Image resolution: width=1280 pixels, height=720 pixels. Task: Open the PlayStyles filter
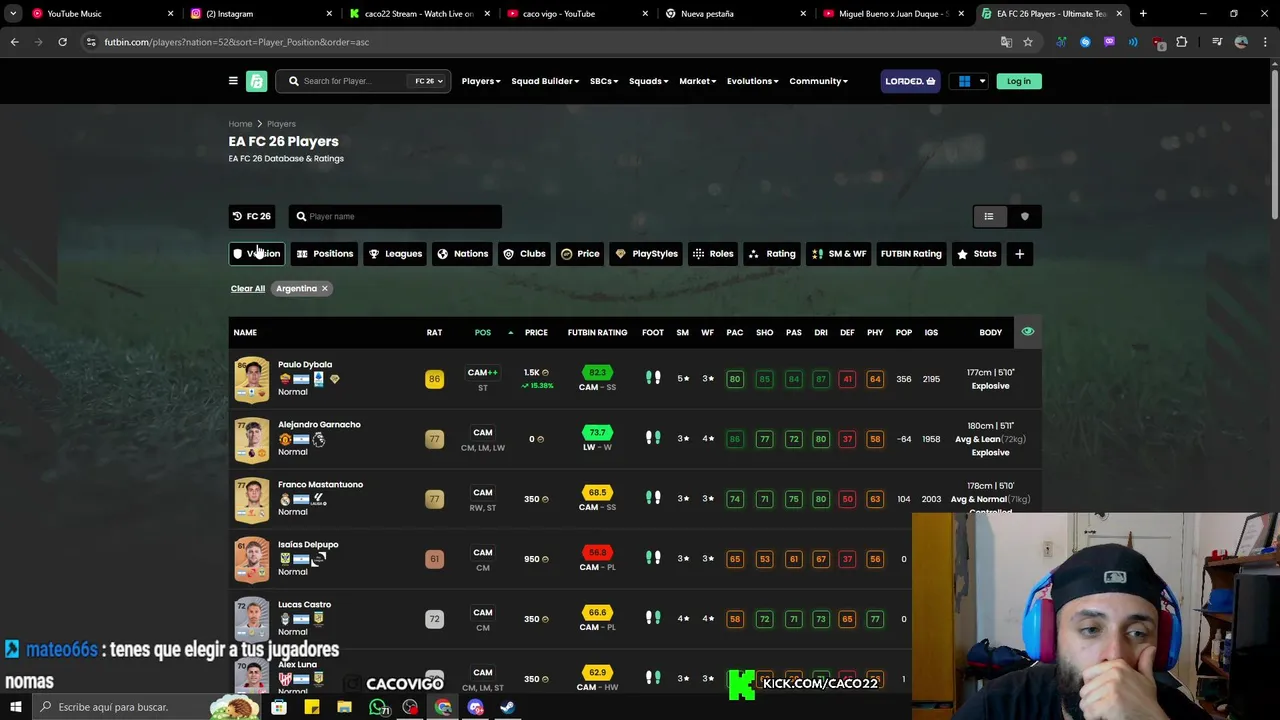[646, 254]
